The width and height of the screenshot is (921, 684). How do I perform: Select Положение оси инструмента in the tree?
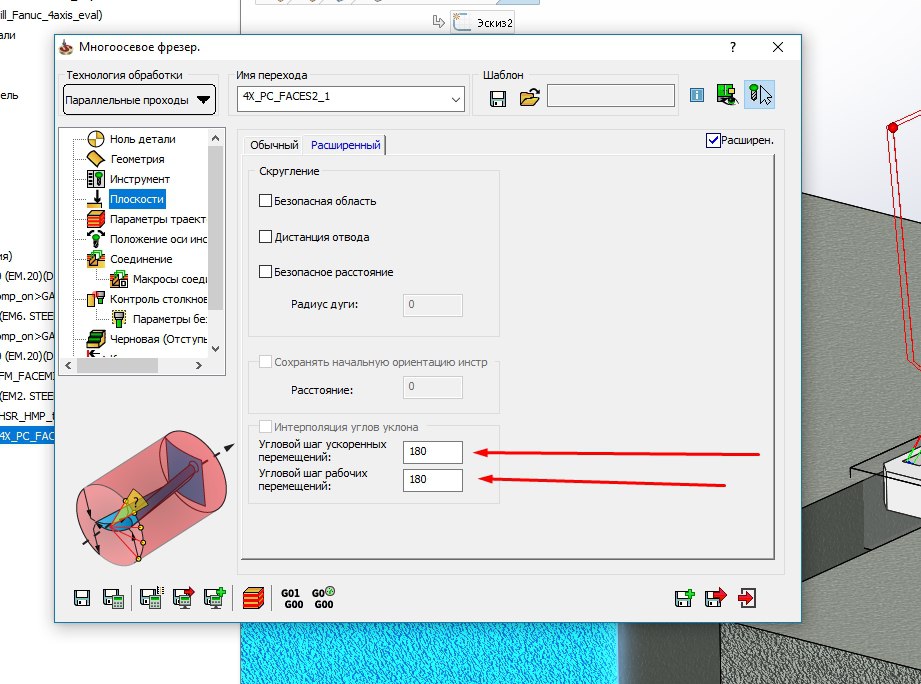point(158,239)
